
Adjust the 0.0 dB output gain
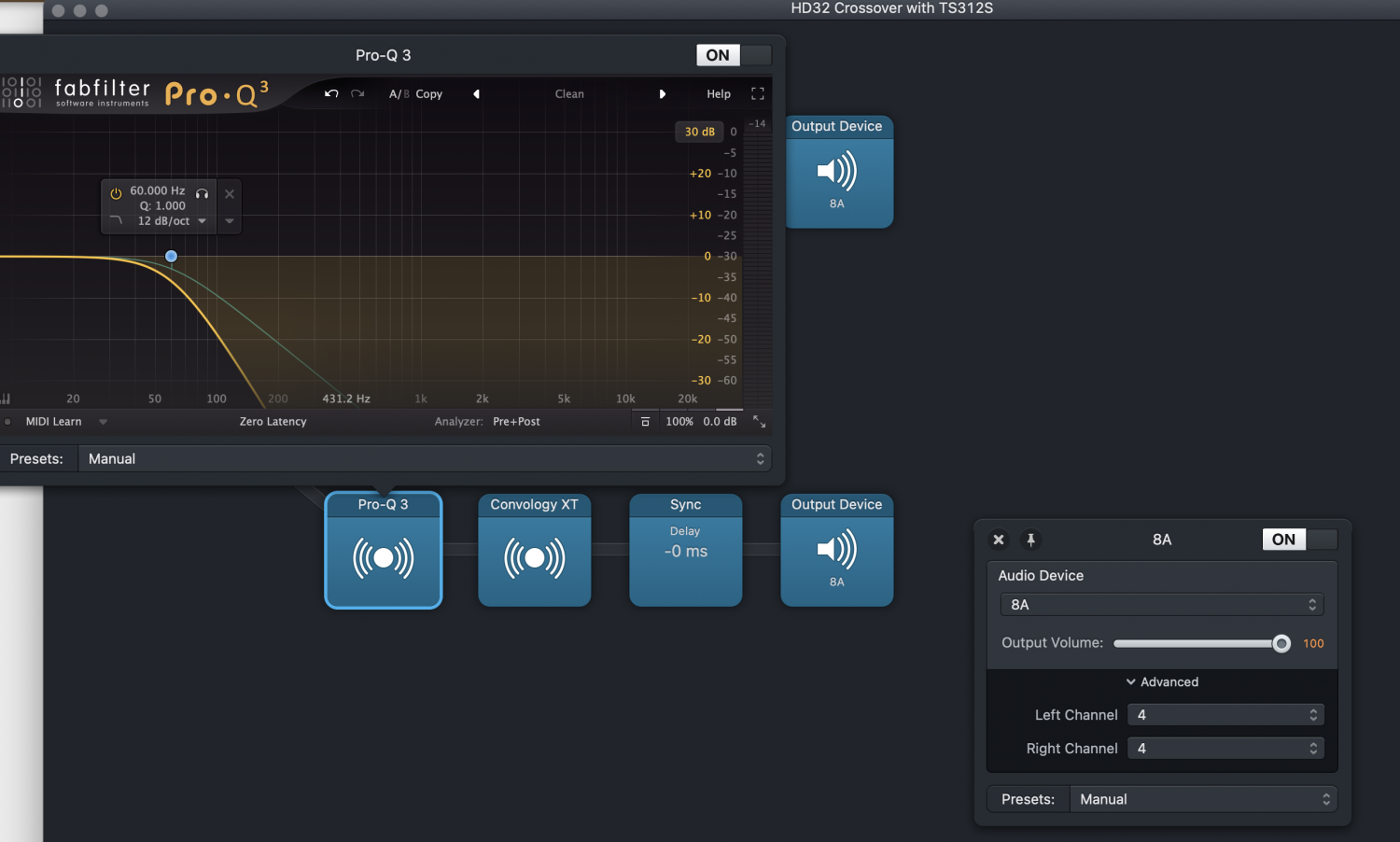[720, 421]
